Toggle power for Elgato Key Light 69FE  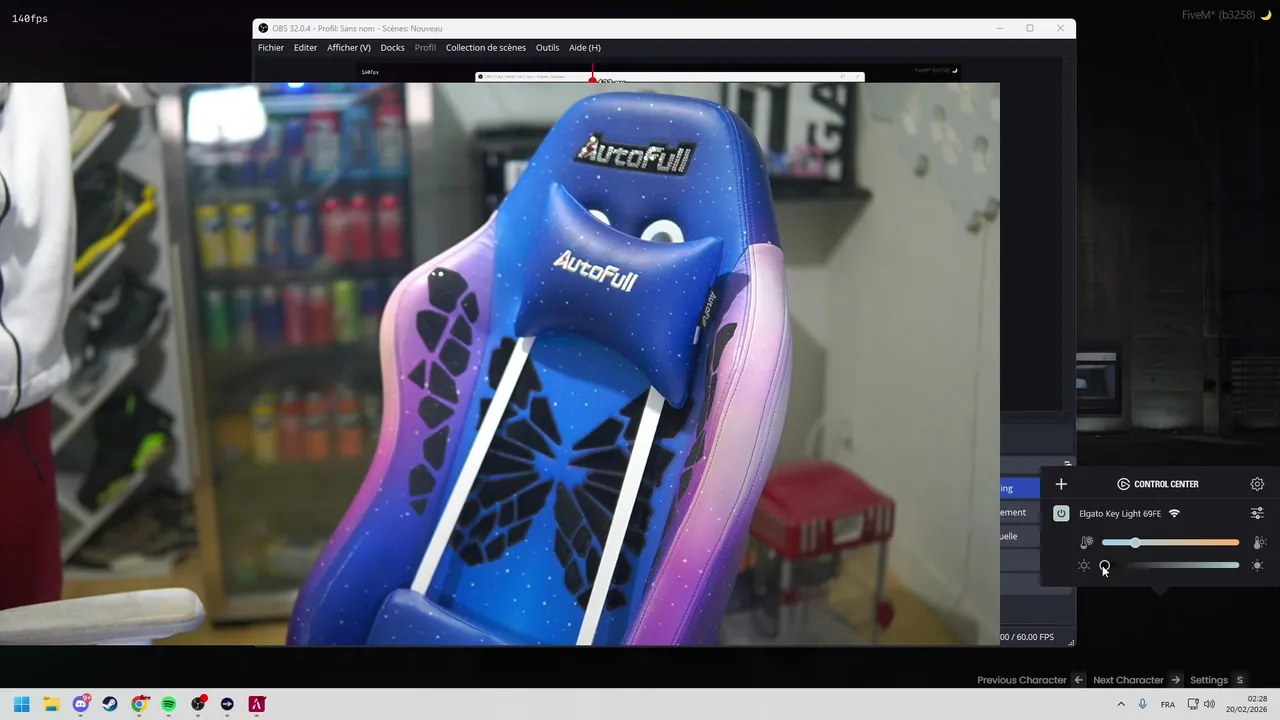(x=1061, y=513)
